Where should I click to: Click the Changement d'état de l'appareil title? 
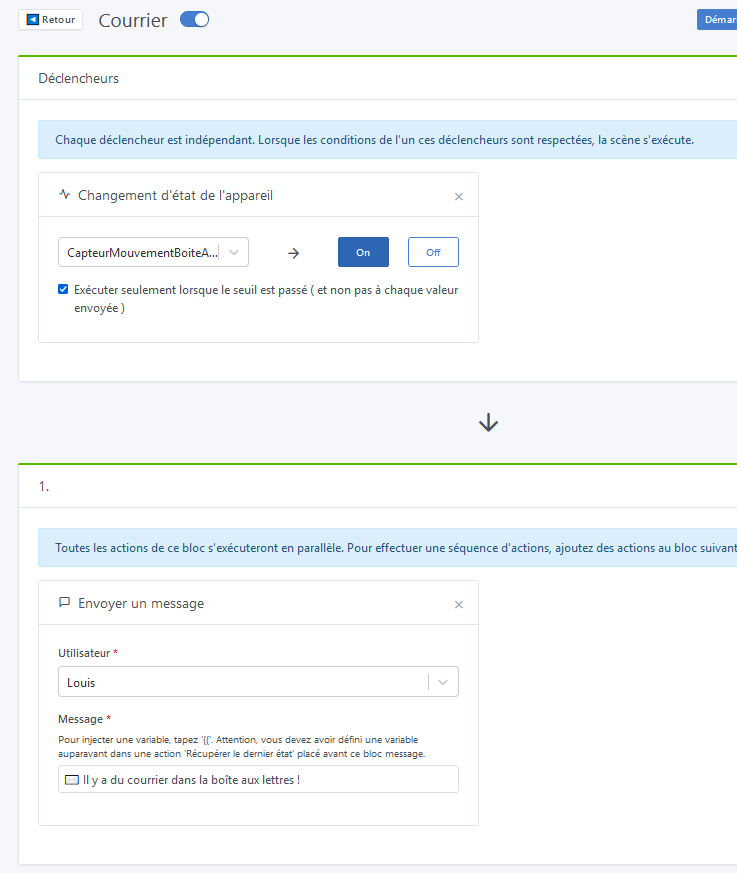click(x=175, y=195)
